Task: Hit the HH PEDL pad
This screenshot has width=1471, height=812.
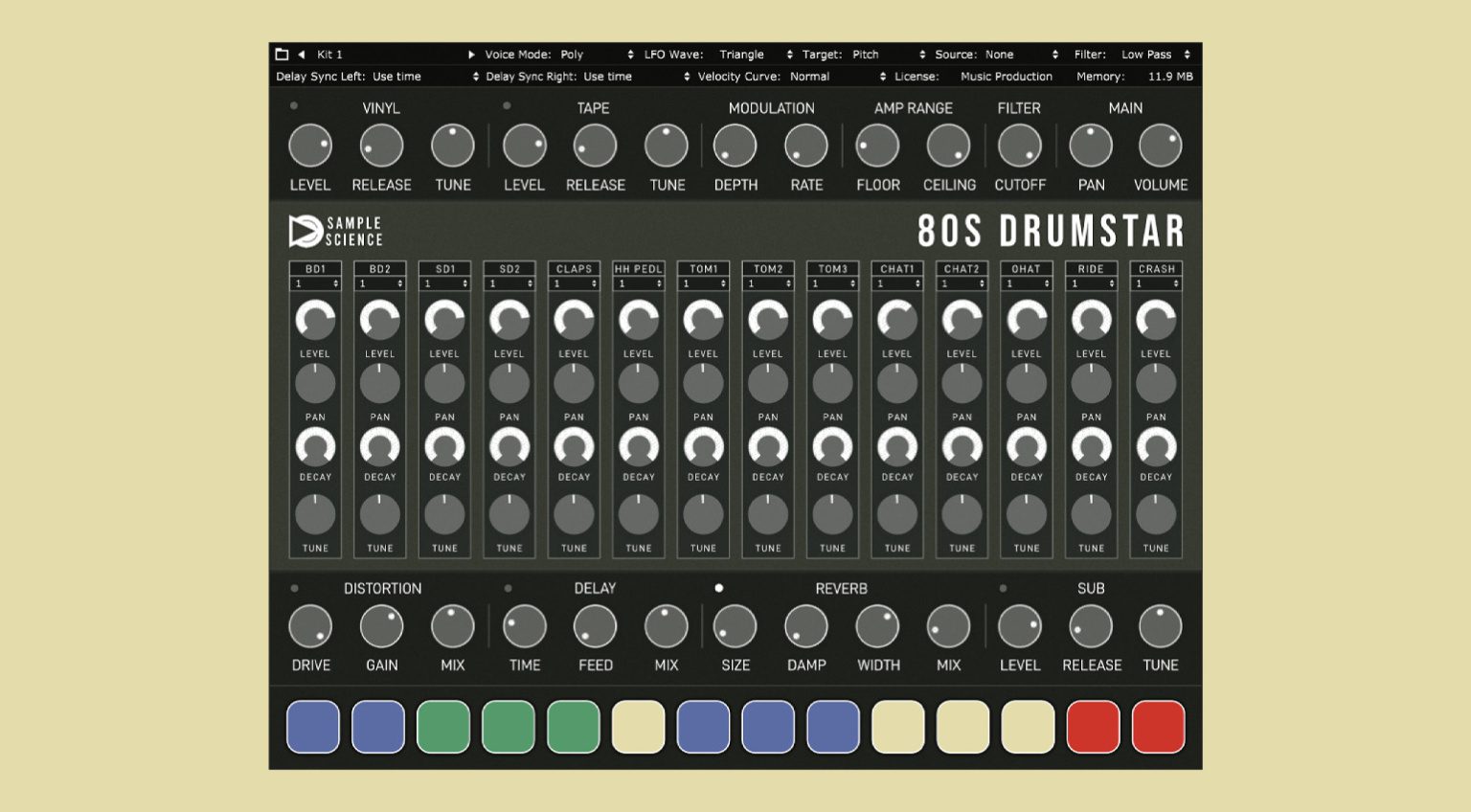Action: click(638, 726)
